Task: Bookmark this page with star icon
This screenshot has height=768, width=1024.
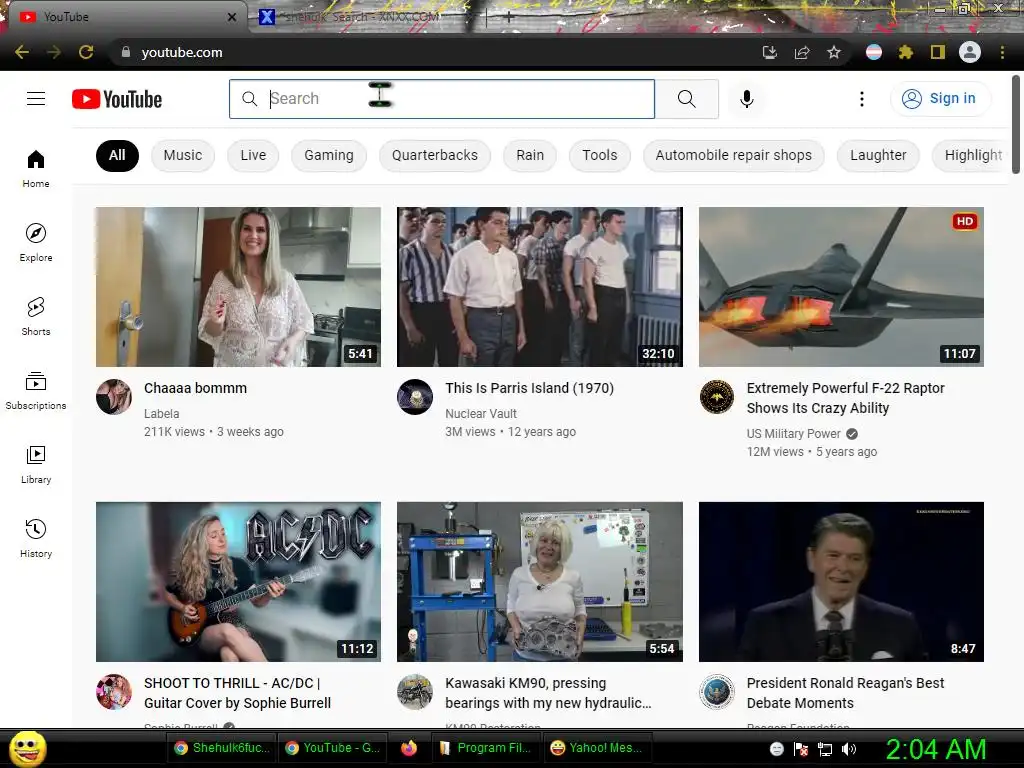Action: pos(833,52)
